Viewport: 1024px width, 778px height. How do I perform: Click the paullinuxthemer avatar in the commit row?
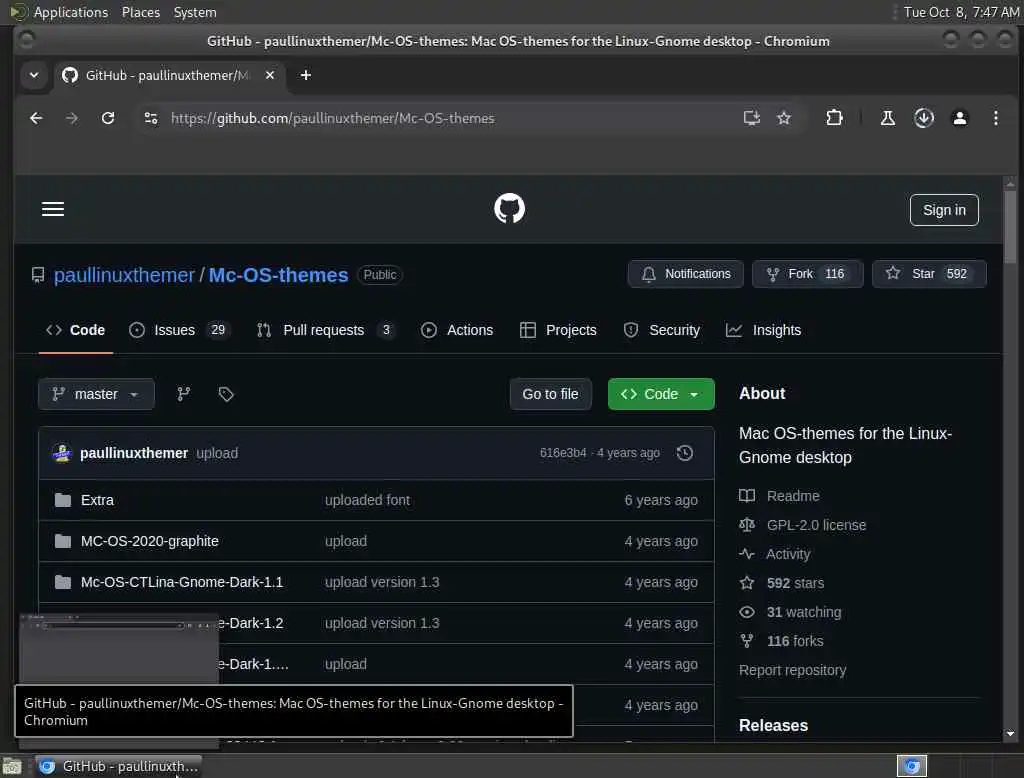(62, 453)
